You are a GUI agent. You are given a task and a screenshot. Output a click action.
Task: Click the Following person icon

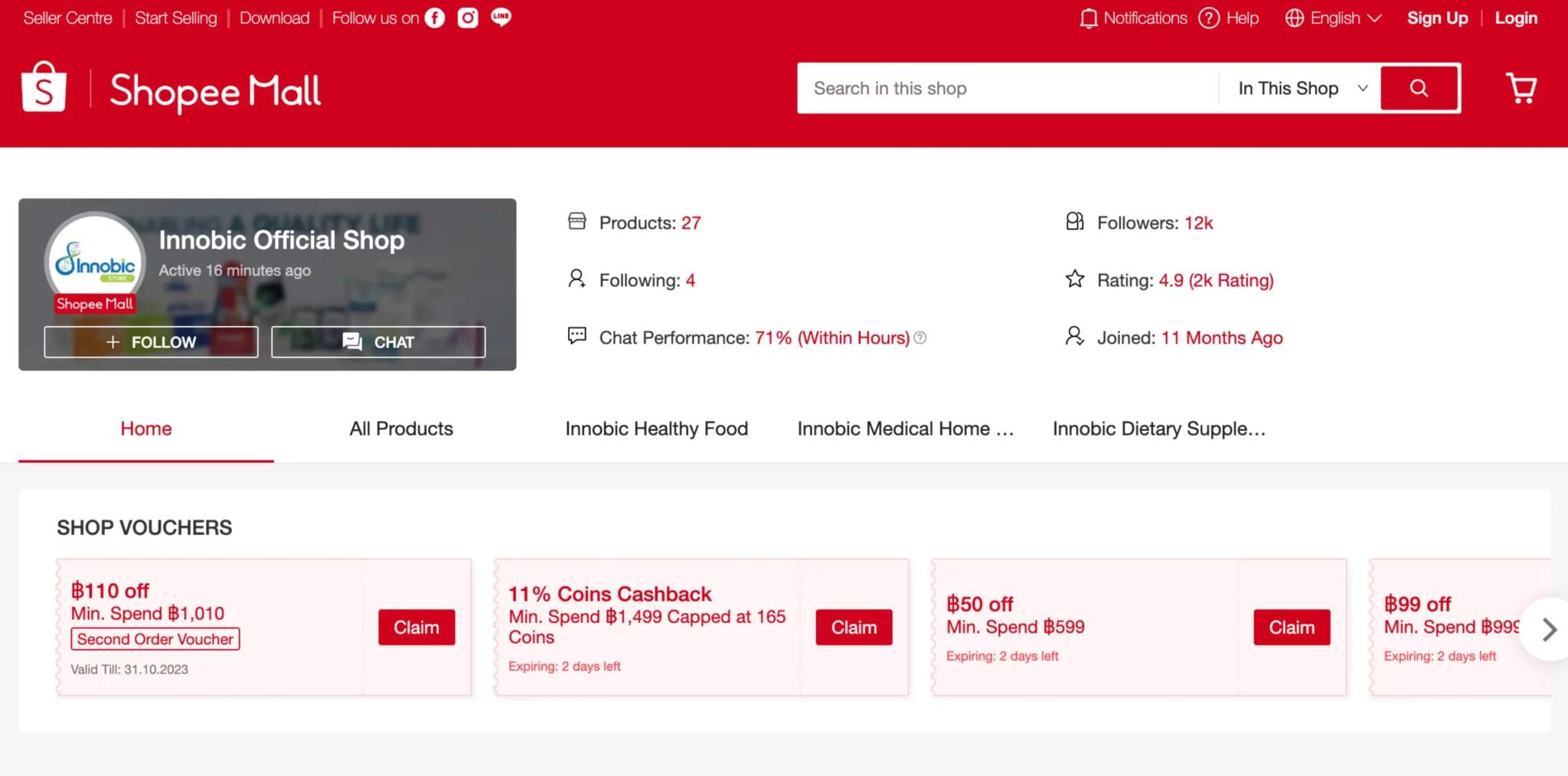[577, 279]
